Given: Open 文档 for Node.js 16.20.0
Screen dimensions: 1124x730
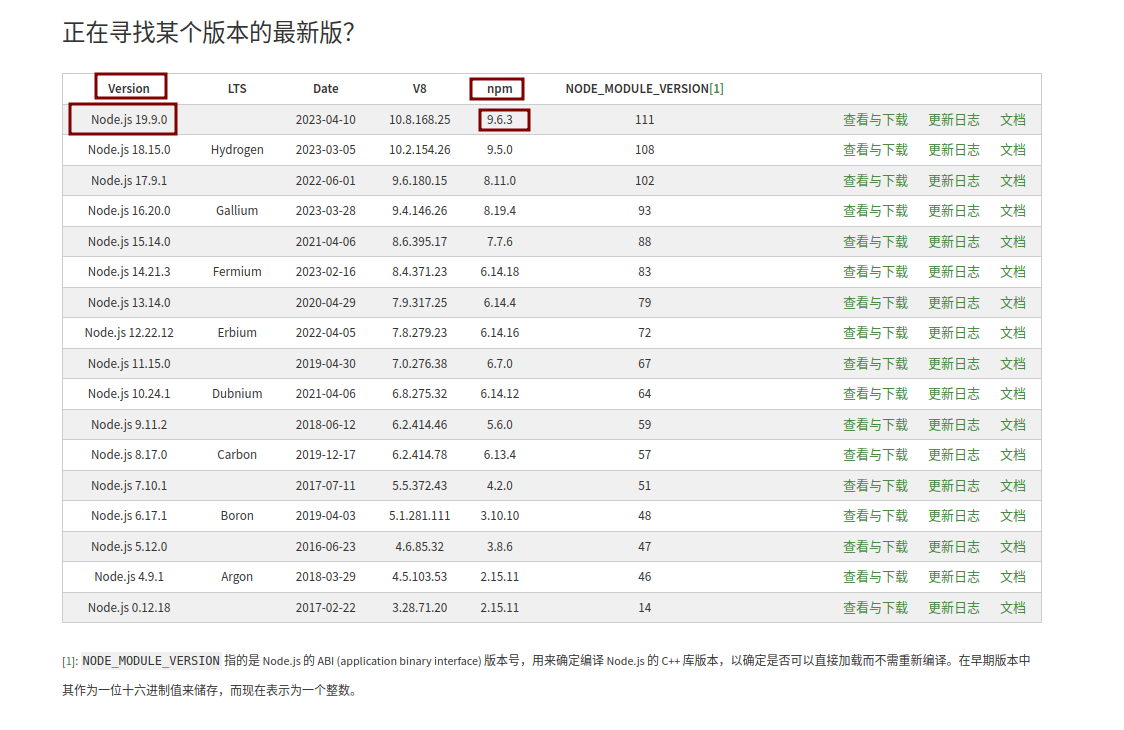Looking at the screenshot, I should point(1013,211).
